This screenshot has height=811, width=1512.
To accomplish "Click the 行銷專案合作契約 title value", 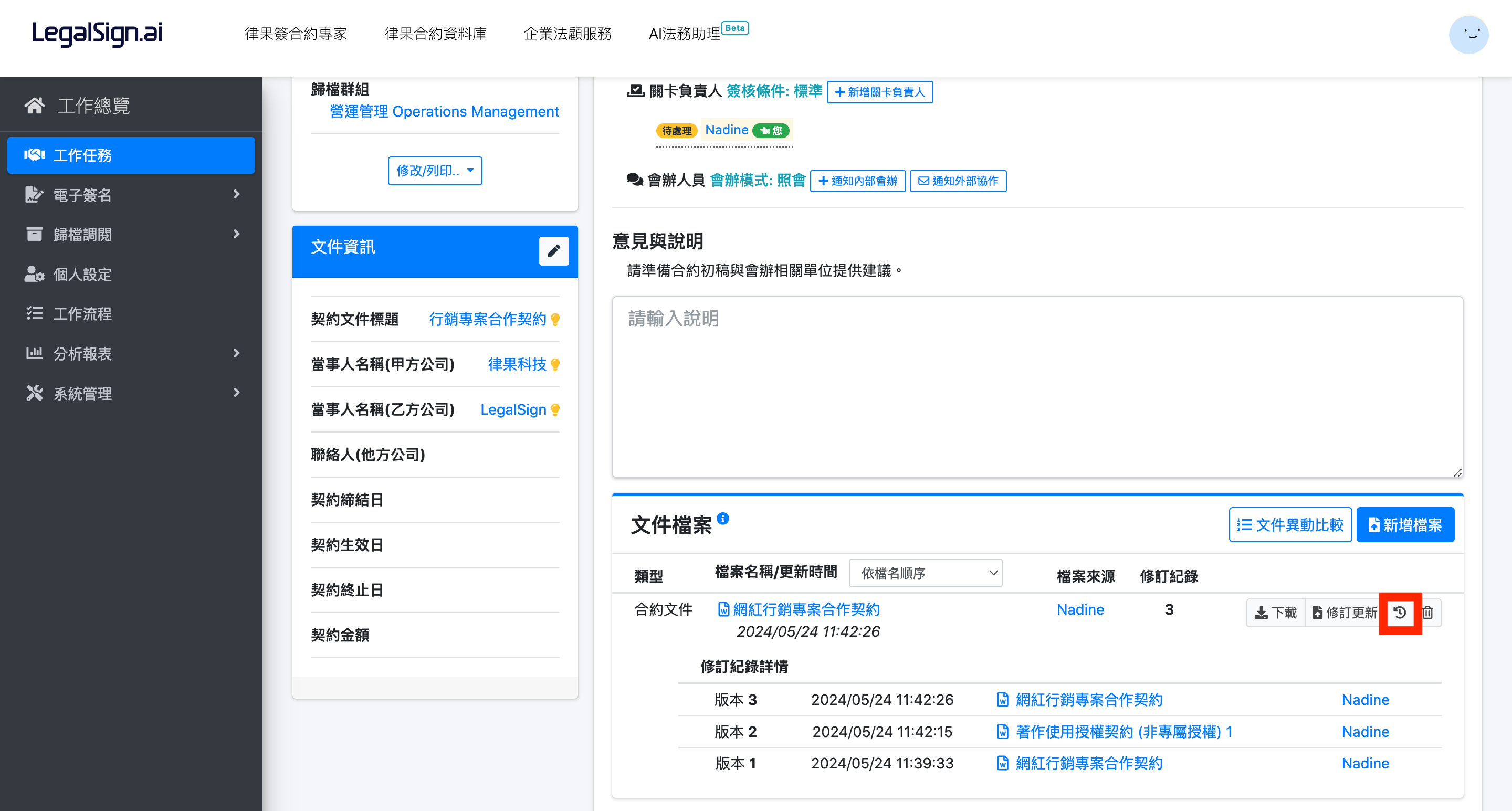I will coord(487,319).
